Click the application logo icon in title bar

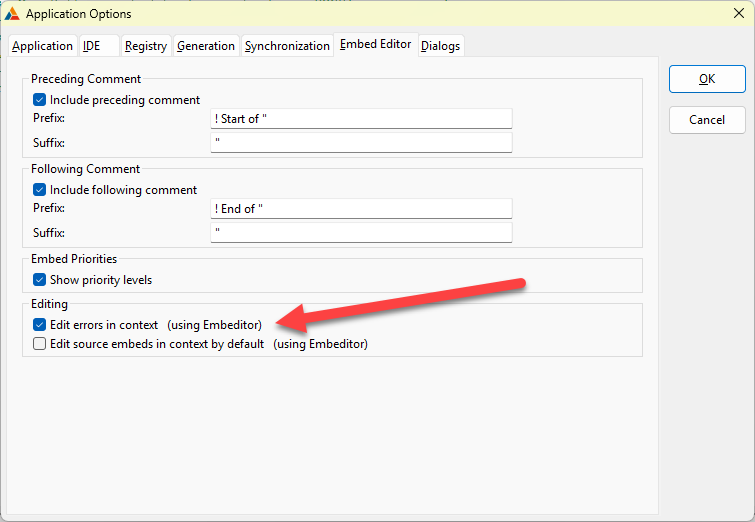13,14
